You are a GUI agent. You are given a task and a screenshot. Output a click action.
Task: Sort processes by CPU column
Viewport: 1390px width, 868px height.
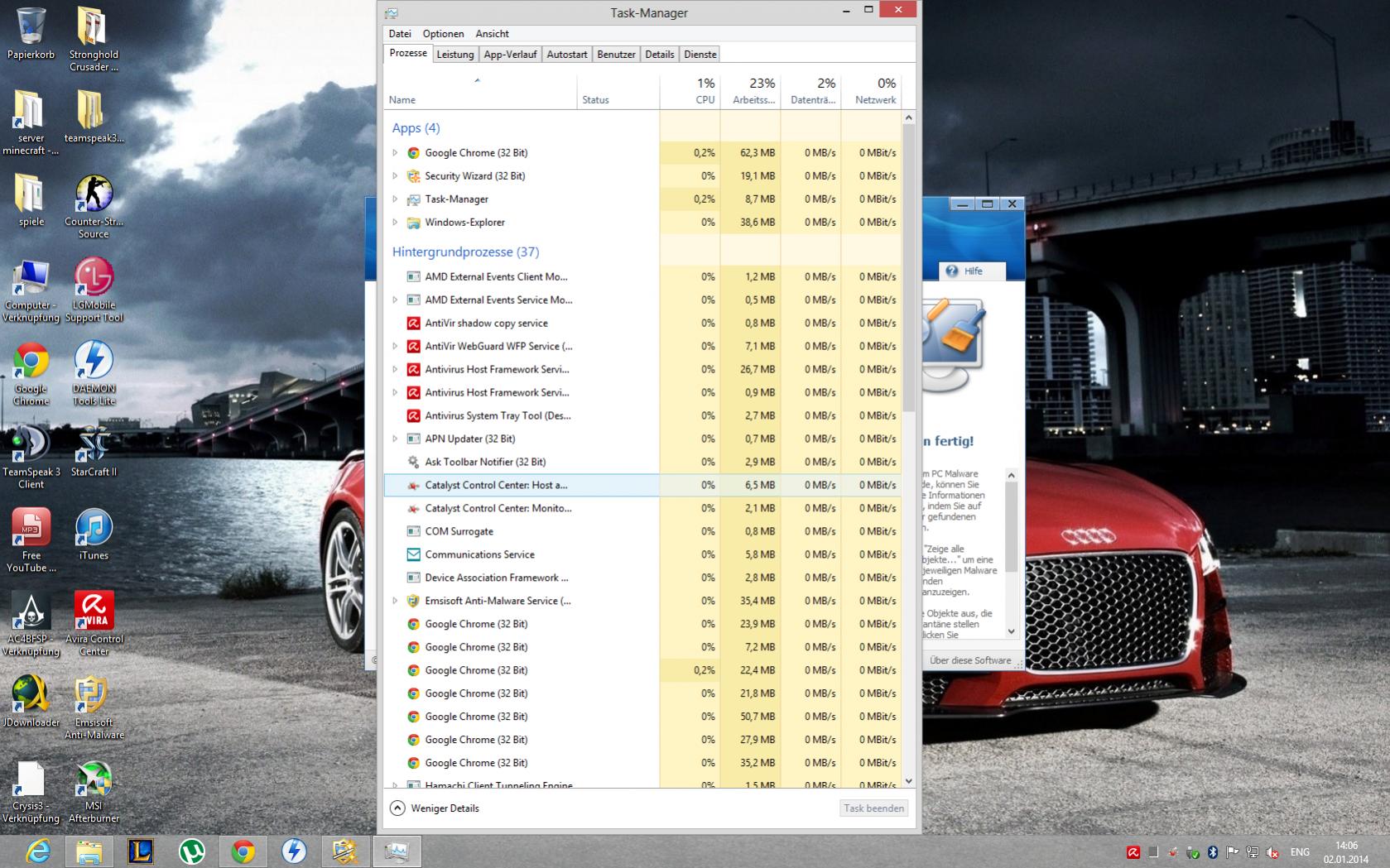(690, 91)
